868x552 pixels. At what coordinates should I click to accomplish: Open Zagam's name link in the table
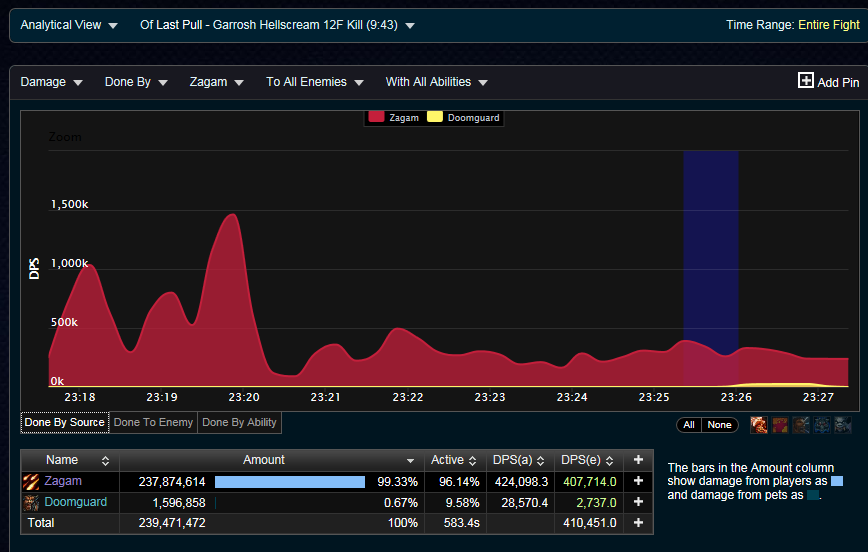63,481
